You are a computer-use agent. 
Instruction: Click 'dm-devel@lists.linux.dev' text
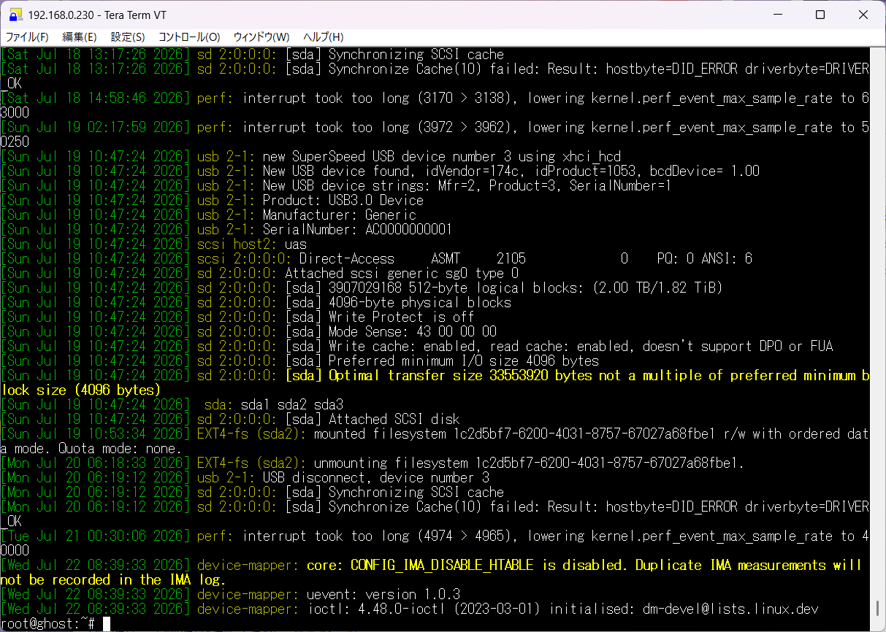pyautogui.click(x=730, y=609)
